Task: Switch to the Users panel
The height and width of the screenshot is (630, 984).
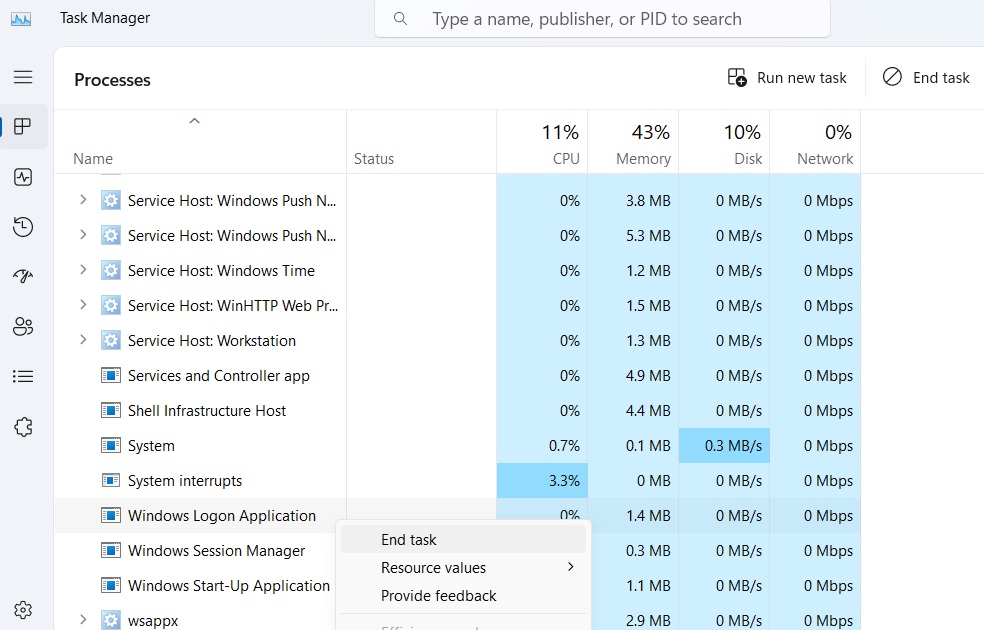Action: [x=22, y=326]
